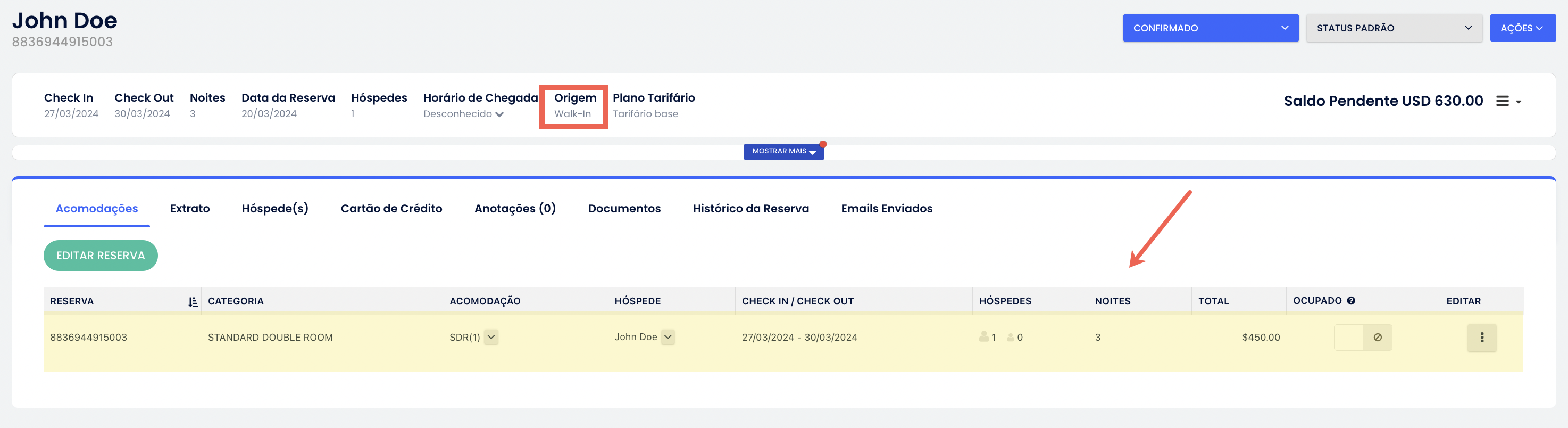Click the John Doe heading name
This screenshot has width=1568, height=428.
pyautogui.click(x=64, y=21)
